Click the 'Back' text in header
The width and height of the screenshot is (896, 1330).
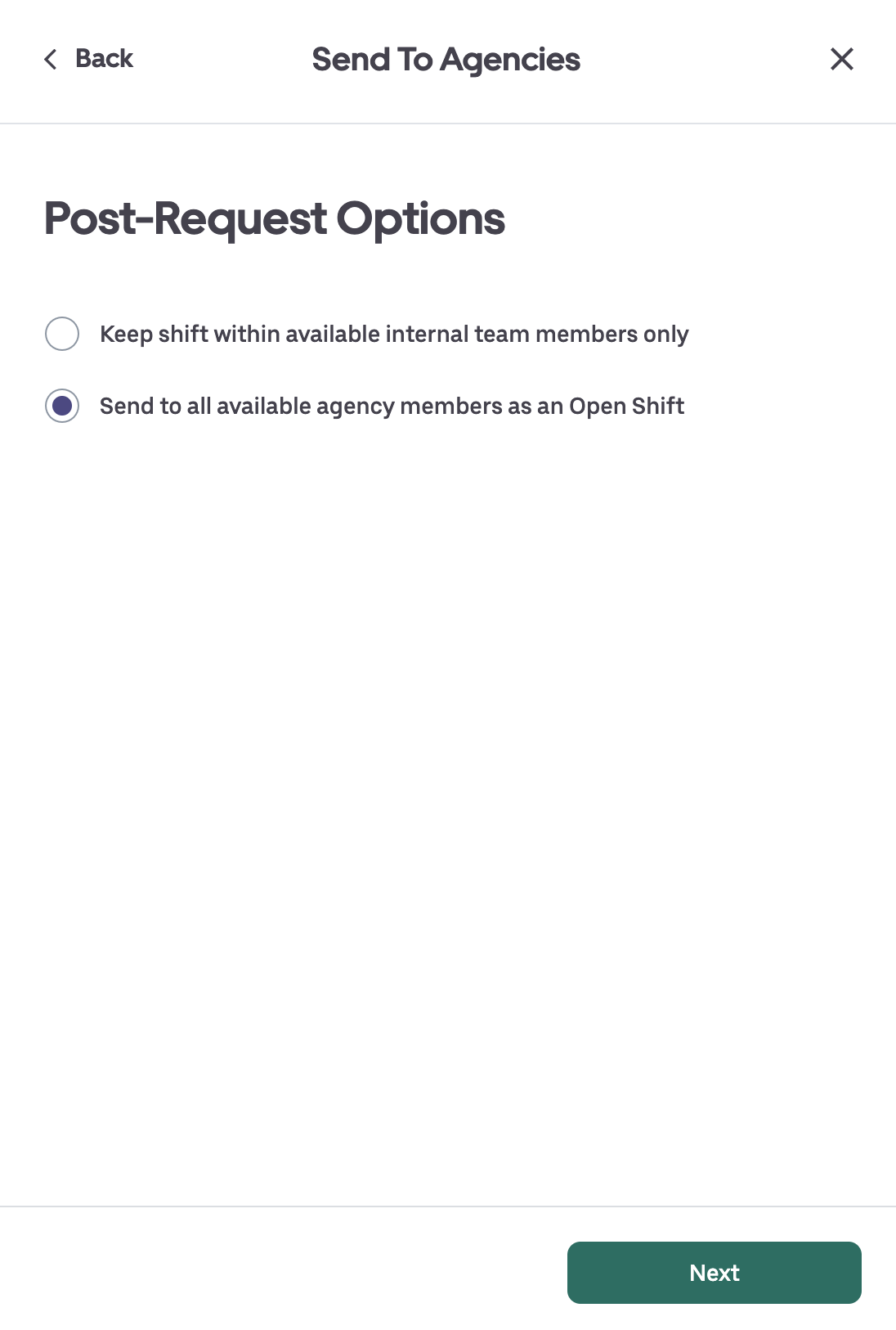click(x=104, y=59)
